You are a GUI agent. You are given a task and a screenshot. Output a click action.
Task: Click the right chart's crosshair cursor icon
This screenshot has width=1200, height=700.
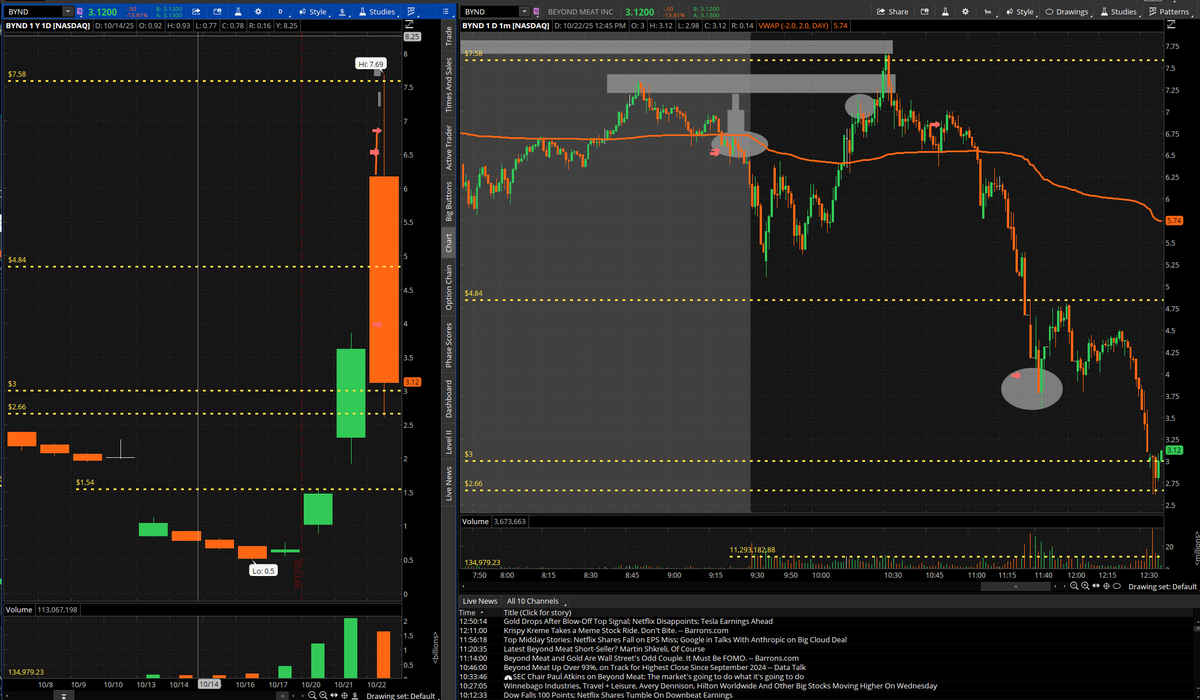[1106, 586]
